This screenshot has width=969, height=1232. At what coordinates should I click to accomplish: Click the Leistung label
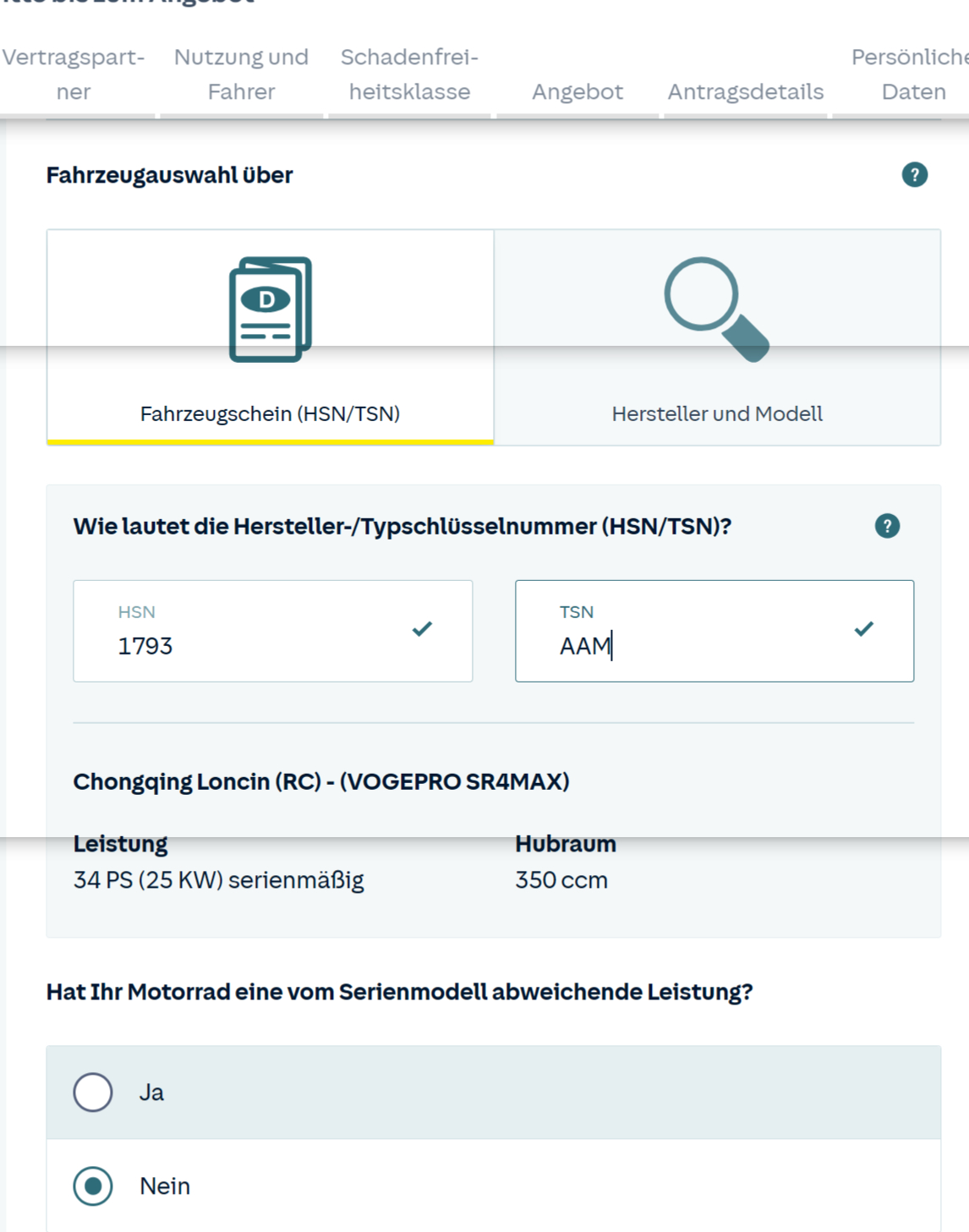(x=120, y=844)
